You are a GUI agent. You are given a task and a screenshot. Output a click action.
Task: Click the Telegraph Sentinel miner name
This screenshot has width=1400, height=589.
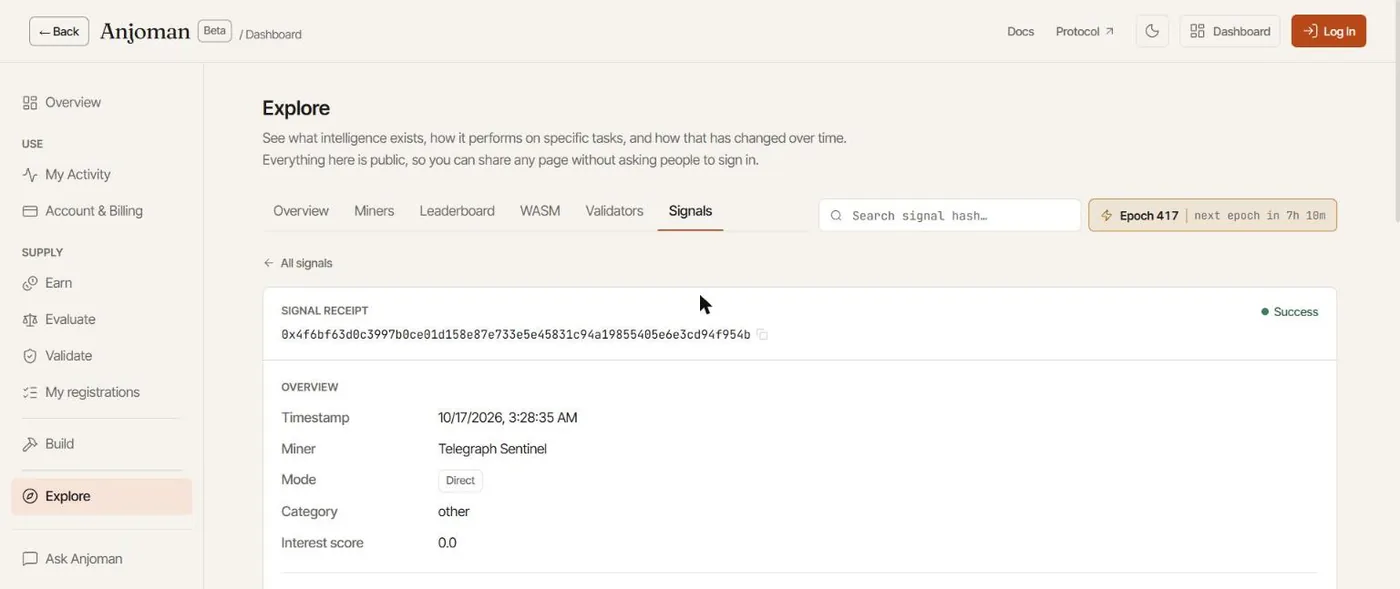(492, 449)
